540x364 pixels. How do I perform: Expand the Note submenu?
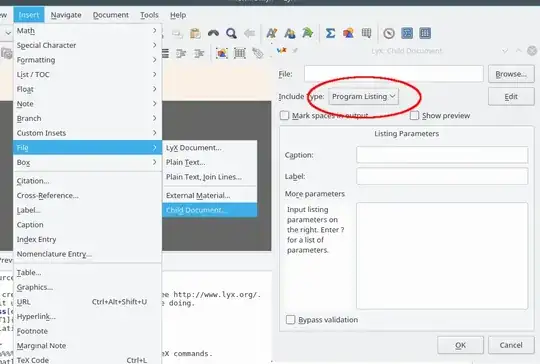click(87, 104)
